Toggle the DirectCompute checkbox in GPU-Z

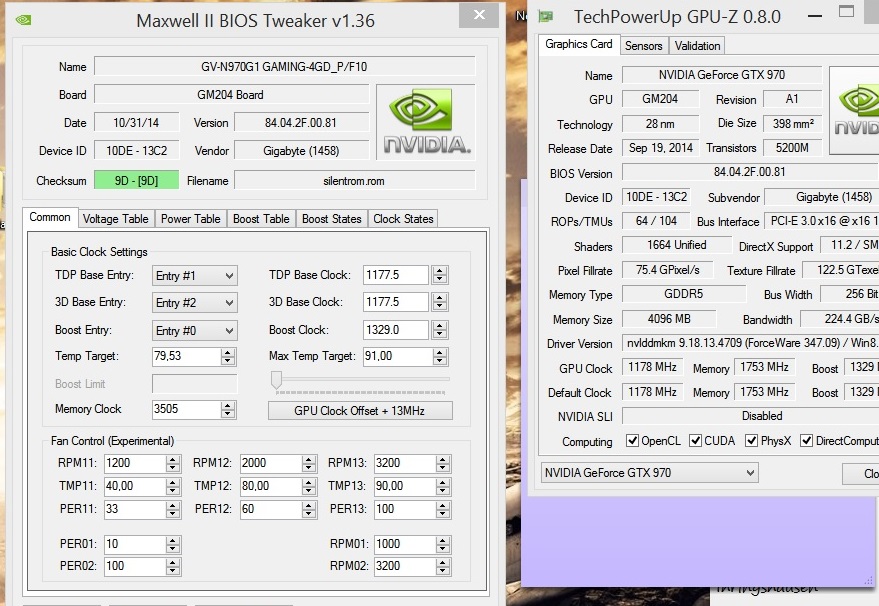807,441
